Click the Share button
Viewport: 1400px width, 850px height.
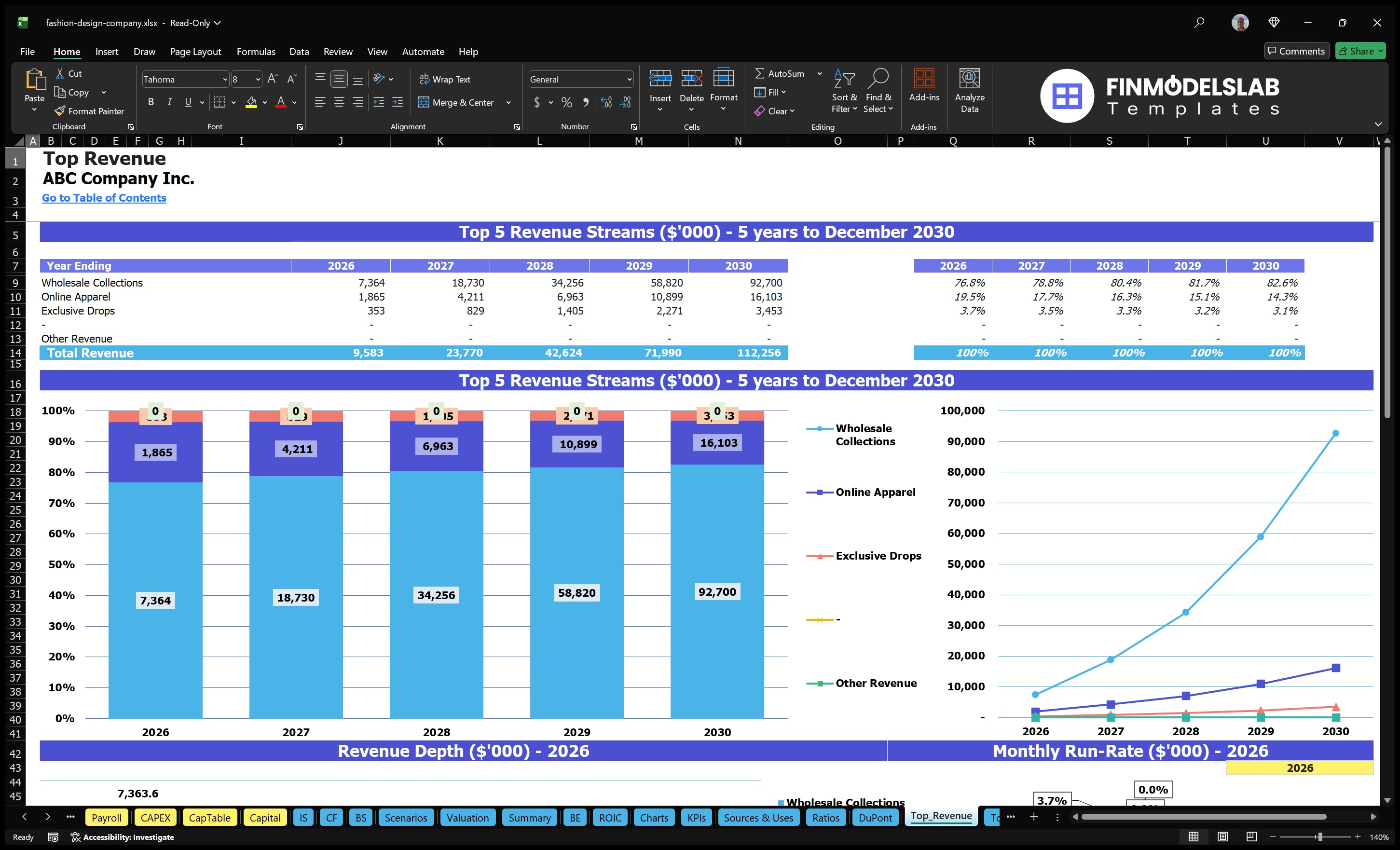[1360, 51]
